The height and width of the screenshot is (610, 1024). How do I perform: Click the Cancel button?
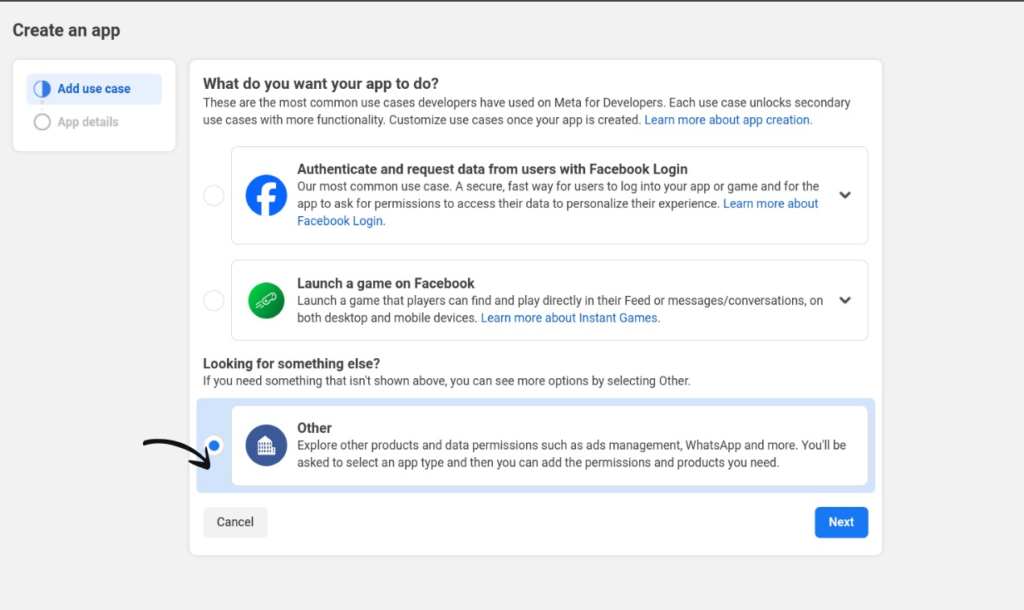[x=235, y=522]
